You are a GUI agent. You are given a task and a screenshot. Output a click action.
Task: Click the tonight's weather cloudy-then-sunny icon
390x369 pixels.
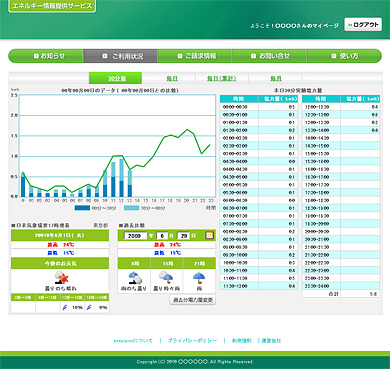pos(61,277)
